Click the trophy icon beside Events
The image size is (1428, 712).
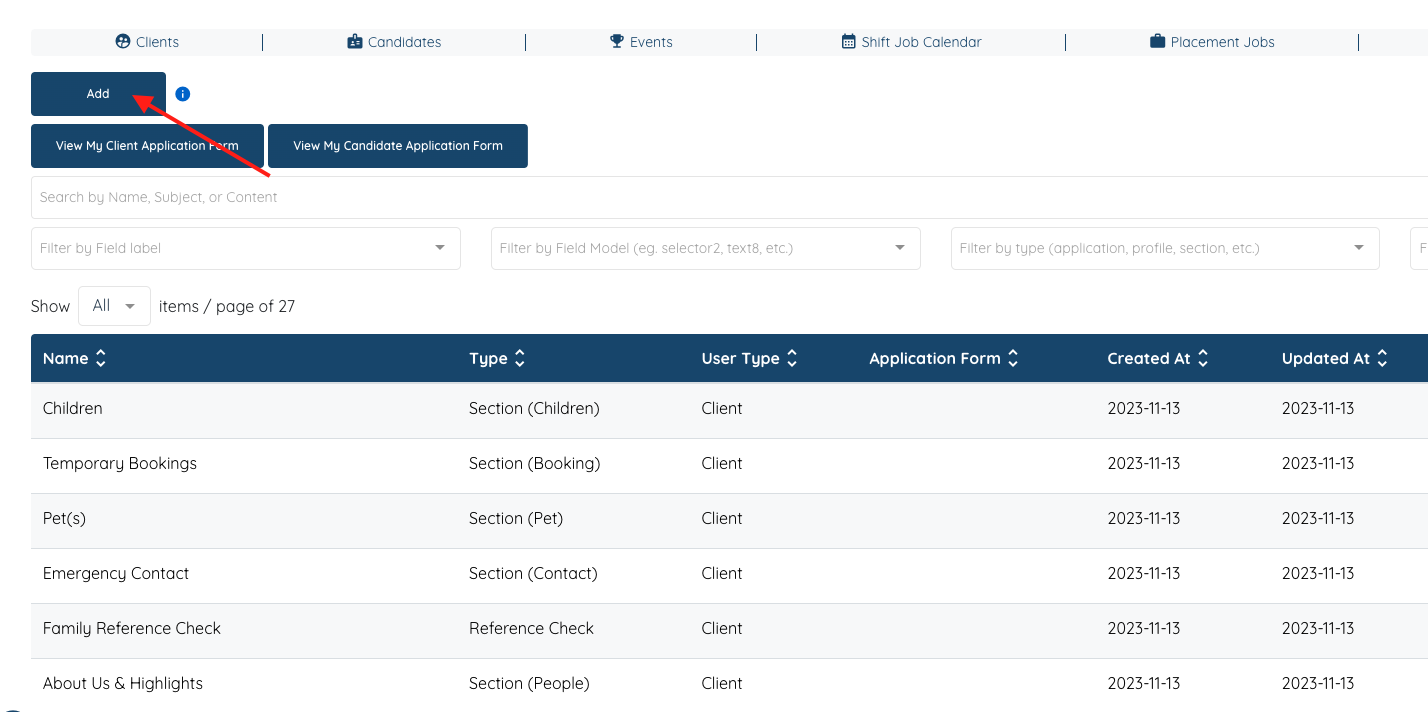coord(615,42)
